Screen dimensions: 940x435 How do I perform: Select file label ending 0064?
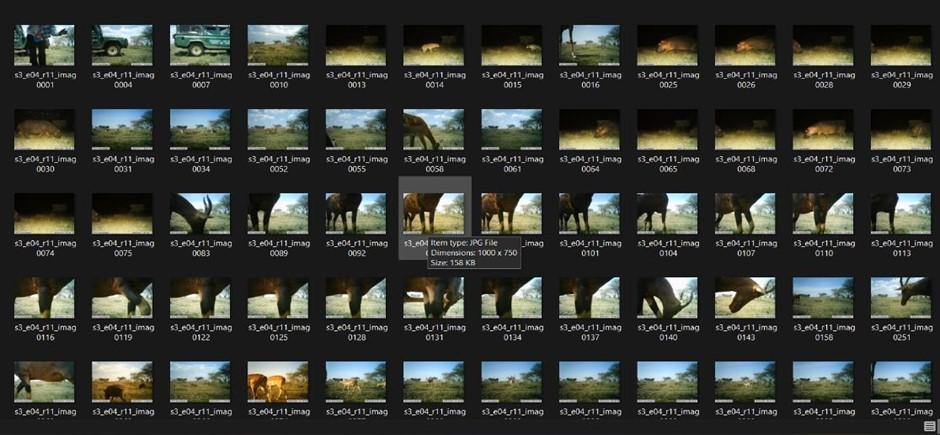click(590, 164)
